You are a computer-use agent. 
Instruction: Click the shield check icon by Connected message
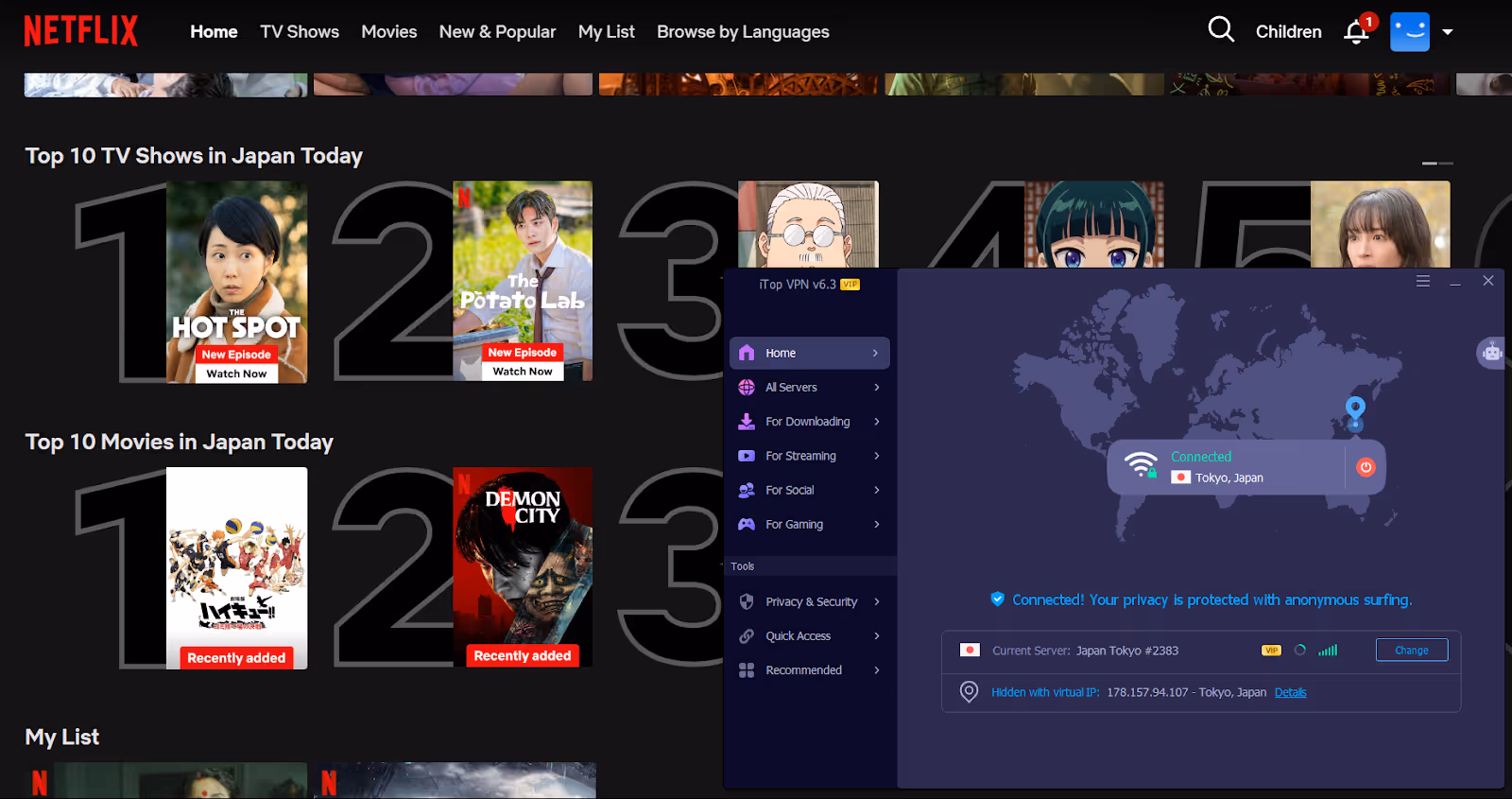[x=997, y=599]
